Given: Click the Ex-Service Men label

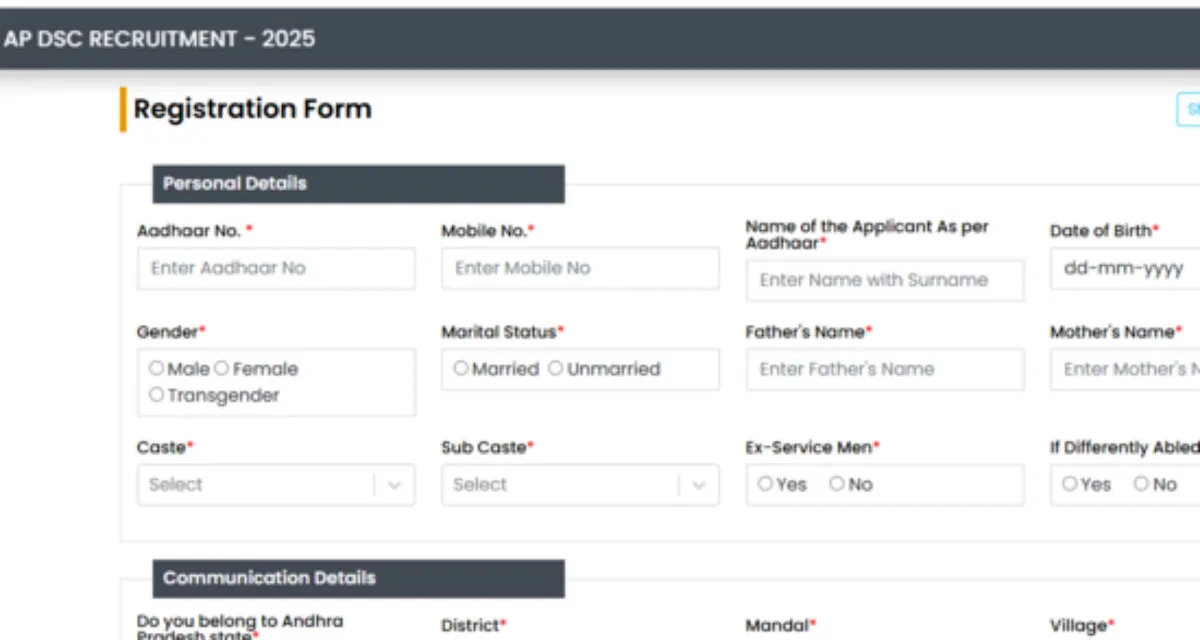Looking at the screenshot, I should 813,447.
